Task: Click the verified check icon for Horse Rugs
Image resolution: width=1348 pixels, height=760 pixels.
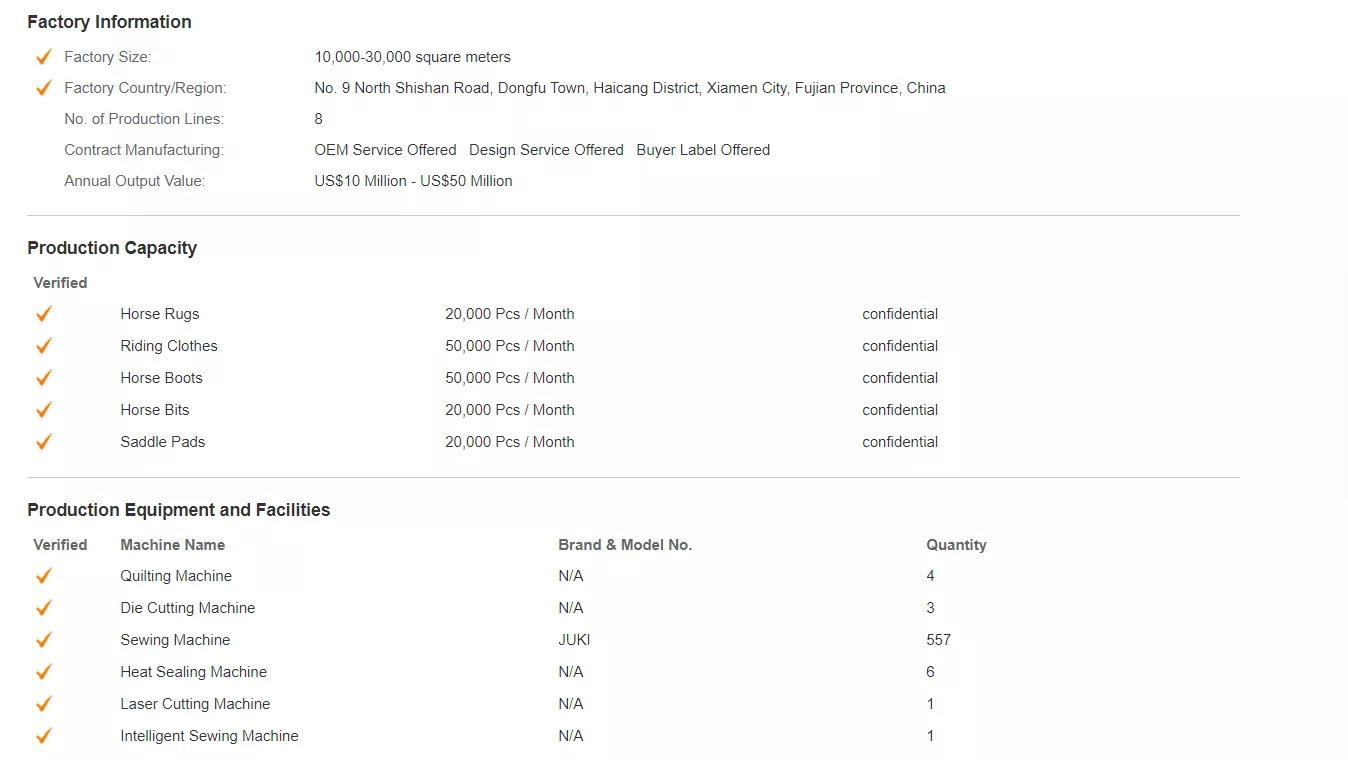Action: [x=44, y=314]
